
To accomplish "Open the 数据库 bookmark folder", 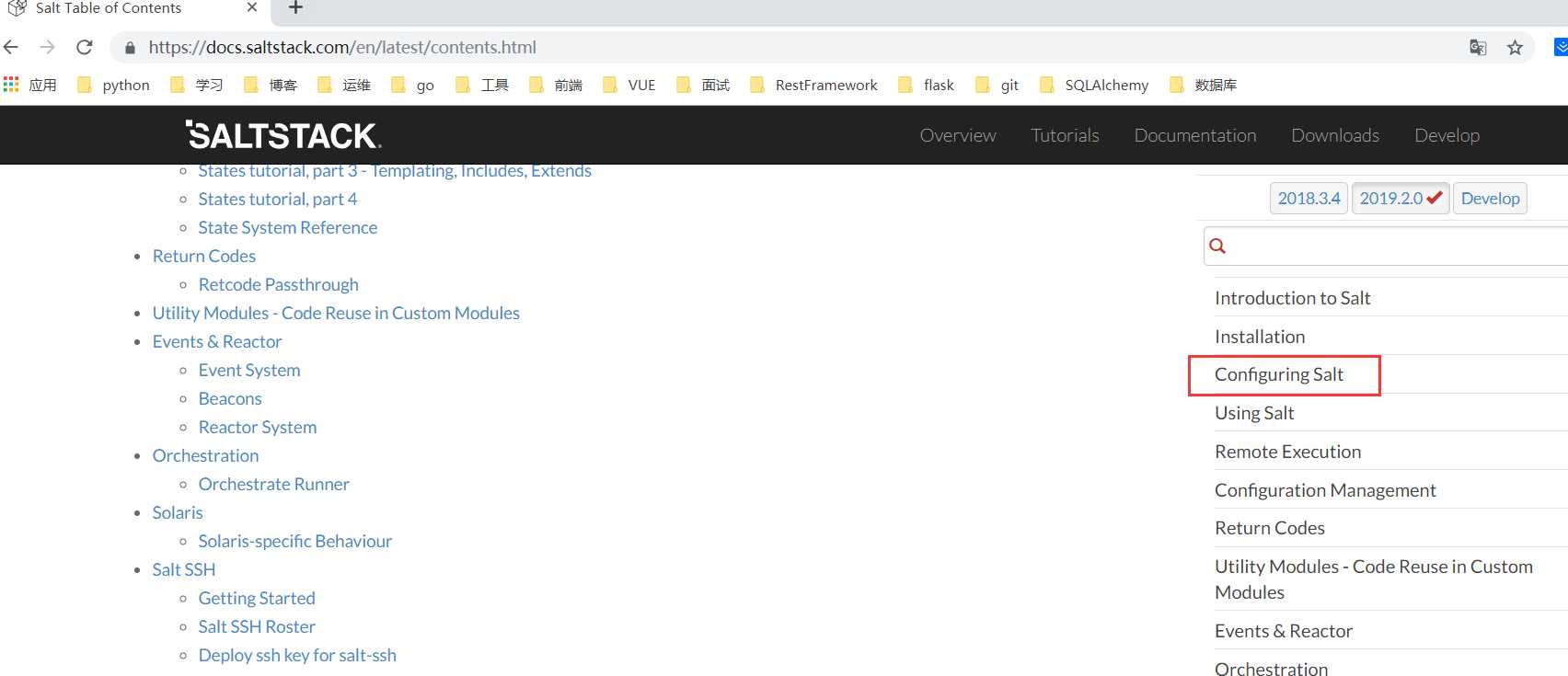I will coord(1204,85).
